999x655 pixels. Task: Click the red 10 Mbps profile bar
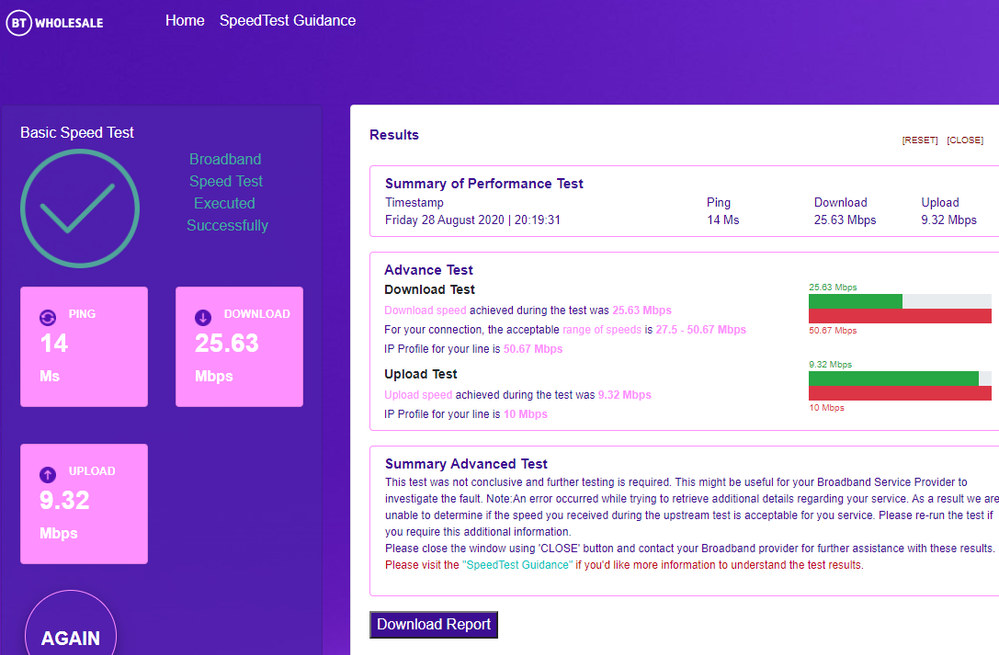point(900,393)
